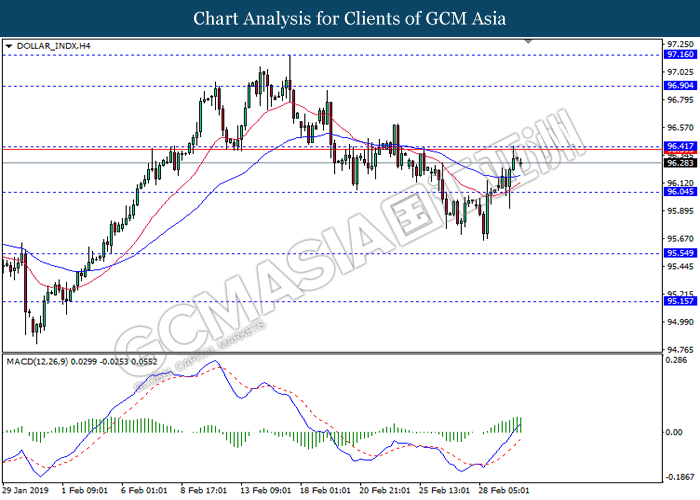Select the 95.549 price level label
700x500 pixels.
680,253
